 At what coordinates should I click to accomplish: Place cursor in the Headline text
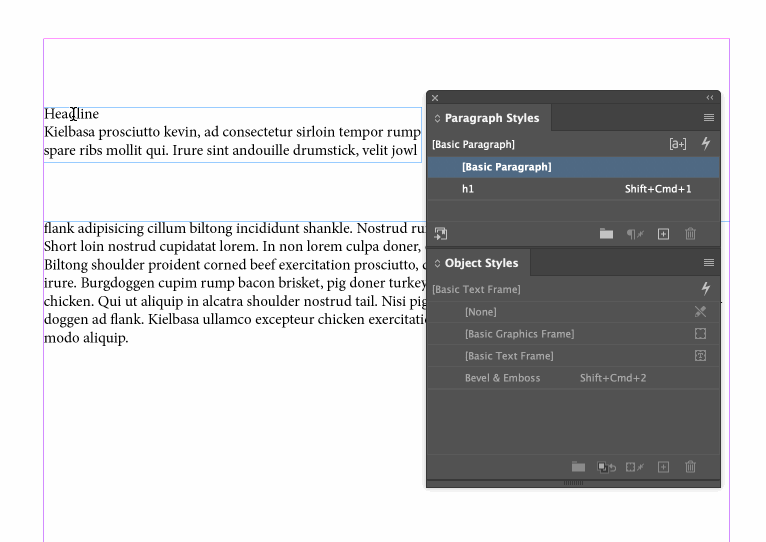71,114
